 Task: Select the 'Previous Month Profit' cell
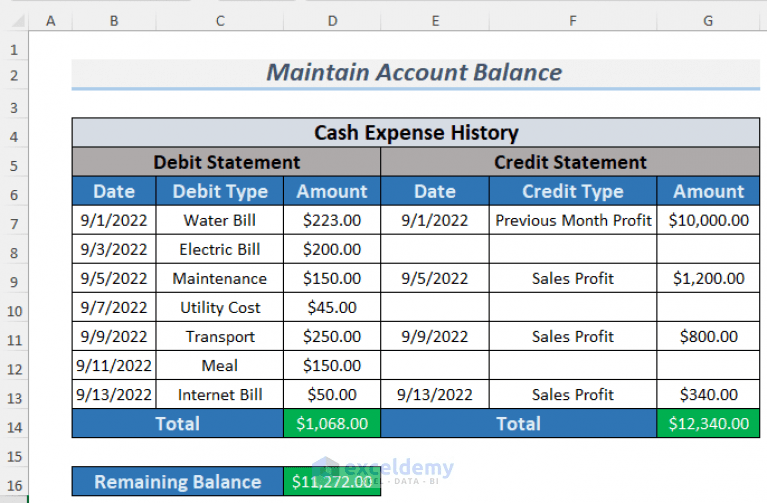(x=573, y=220)
